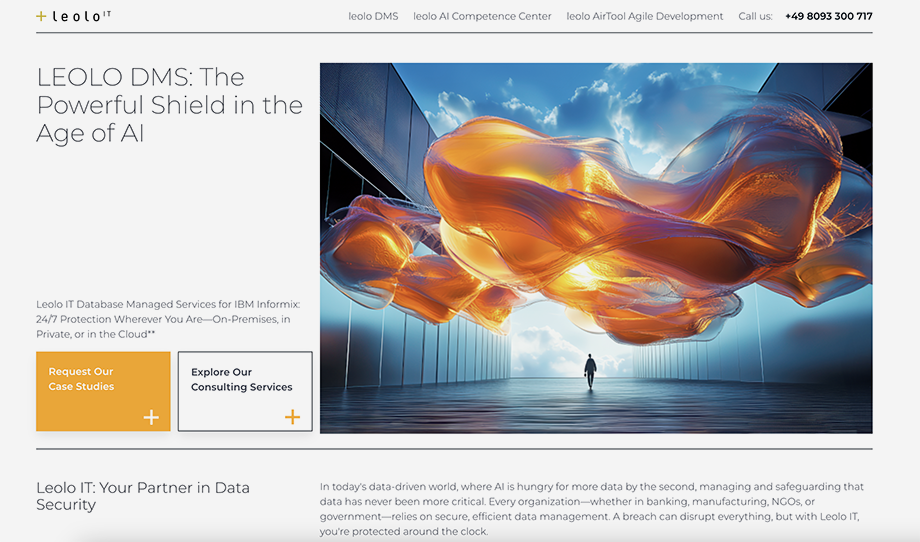Click the heading LEOLO DMS: The Powerful Shield

point(170,105)
